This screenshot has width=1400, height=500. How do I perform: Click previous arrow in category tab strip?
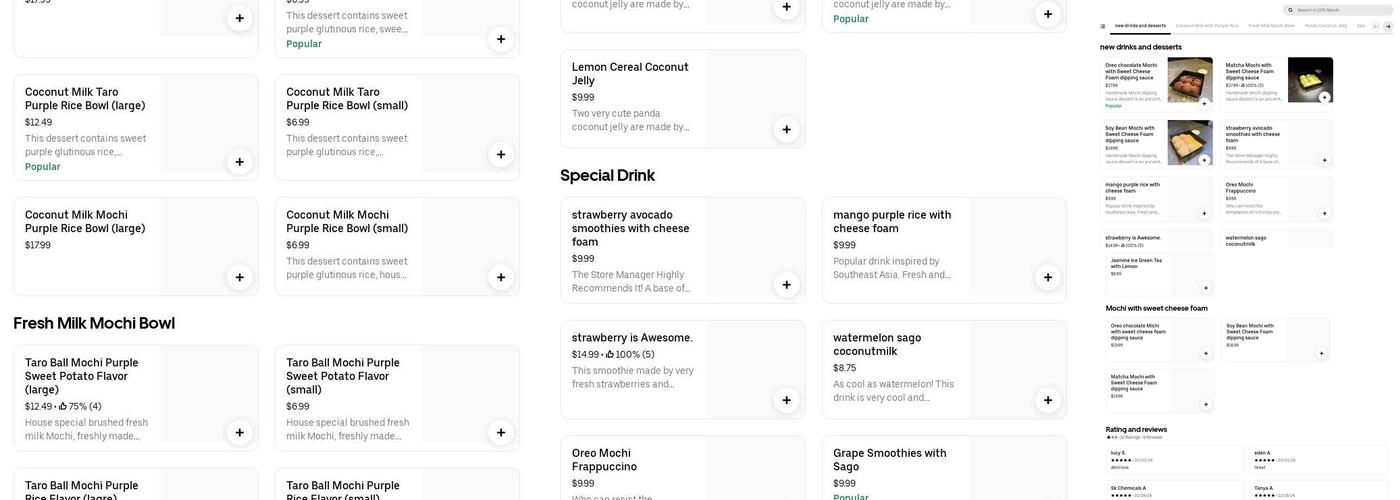[1376, 26]
